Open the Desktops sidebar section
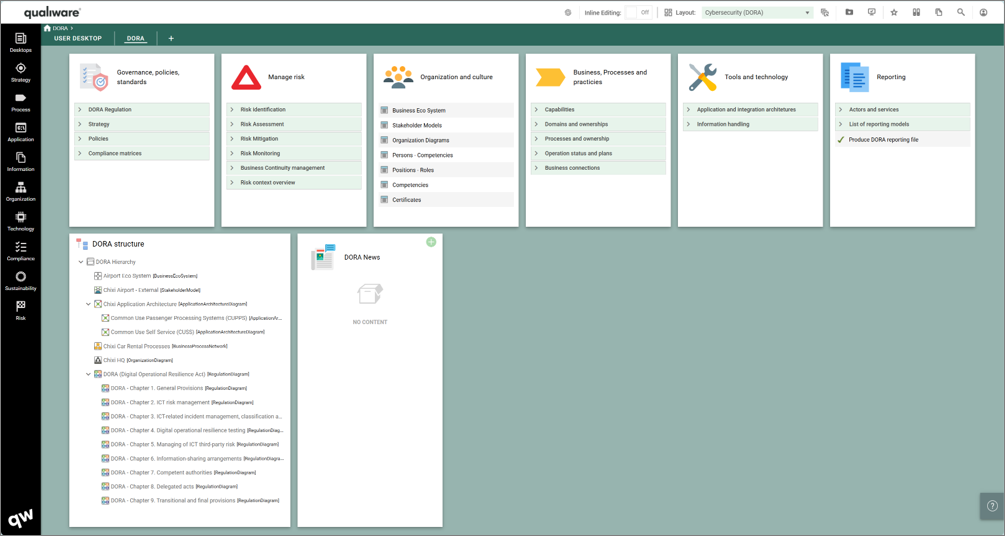 coord(21,42)
